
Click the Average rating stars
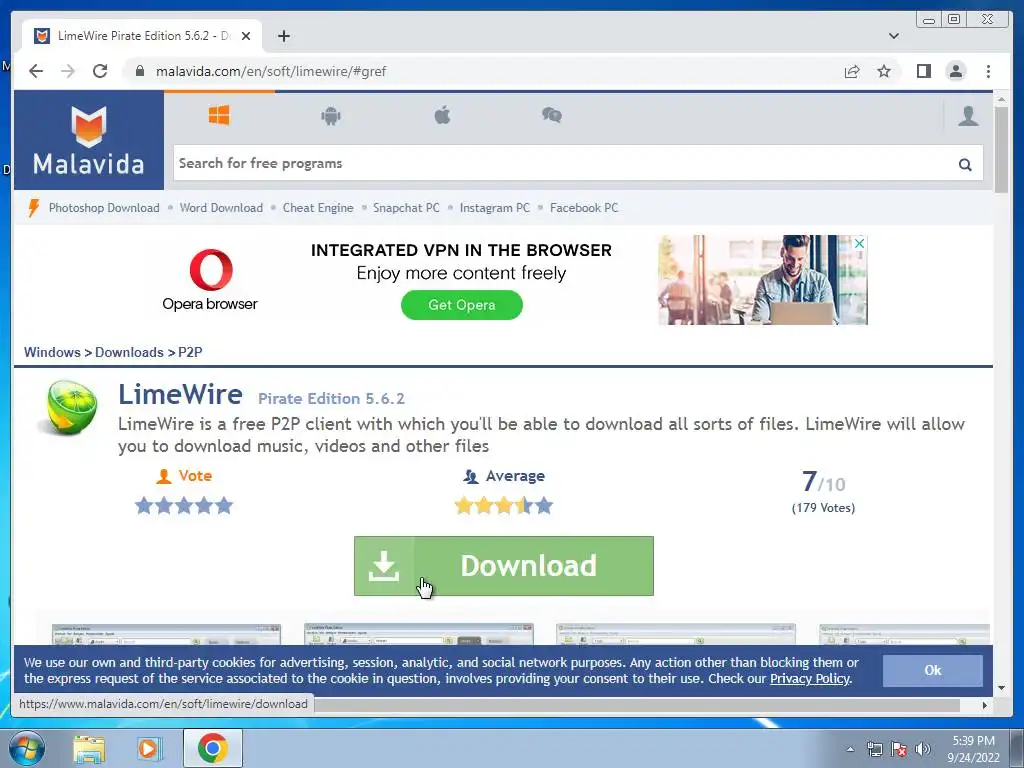(x=504, y=505)
